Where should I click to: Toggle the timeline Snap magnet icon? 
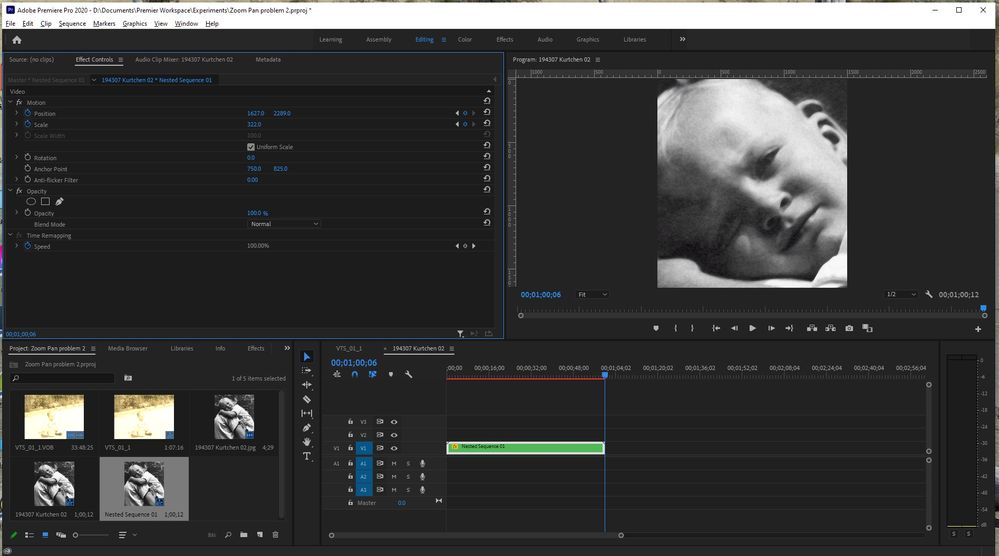click(x=354, y=374)
